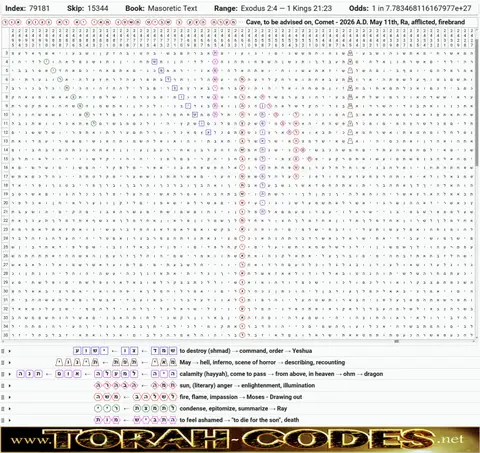The width and height of the screenshot is (480, 453).
Task: Expand the 'sun, (literary) anger' term row
Action: (x=10, y=386)
